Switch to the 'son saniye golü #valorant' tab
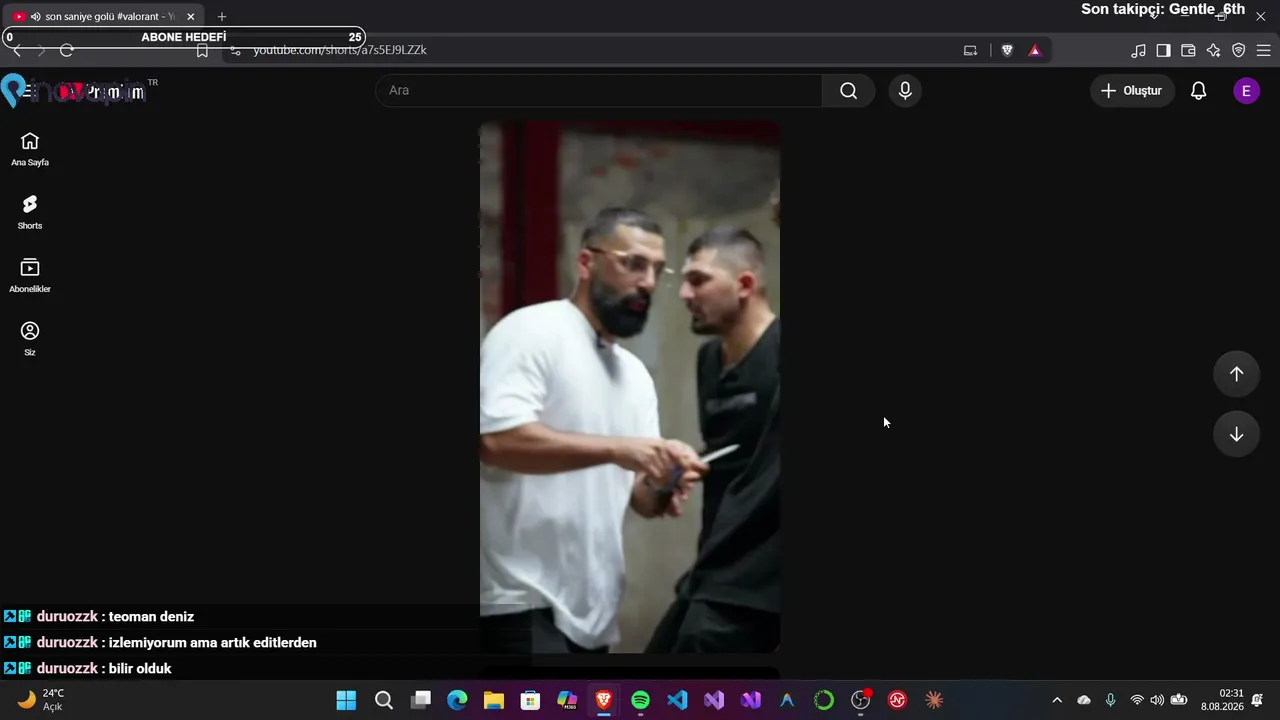Image resolution: width=1280 pixels, height=720 pixels. click(104, 17)
